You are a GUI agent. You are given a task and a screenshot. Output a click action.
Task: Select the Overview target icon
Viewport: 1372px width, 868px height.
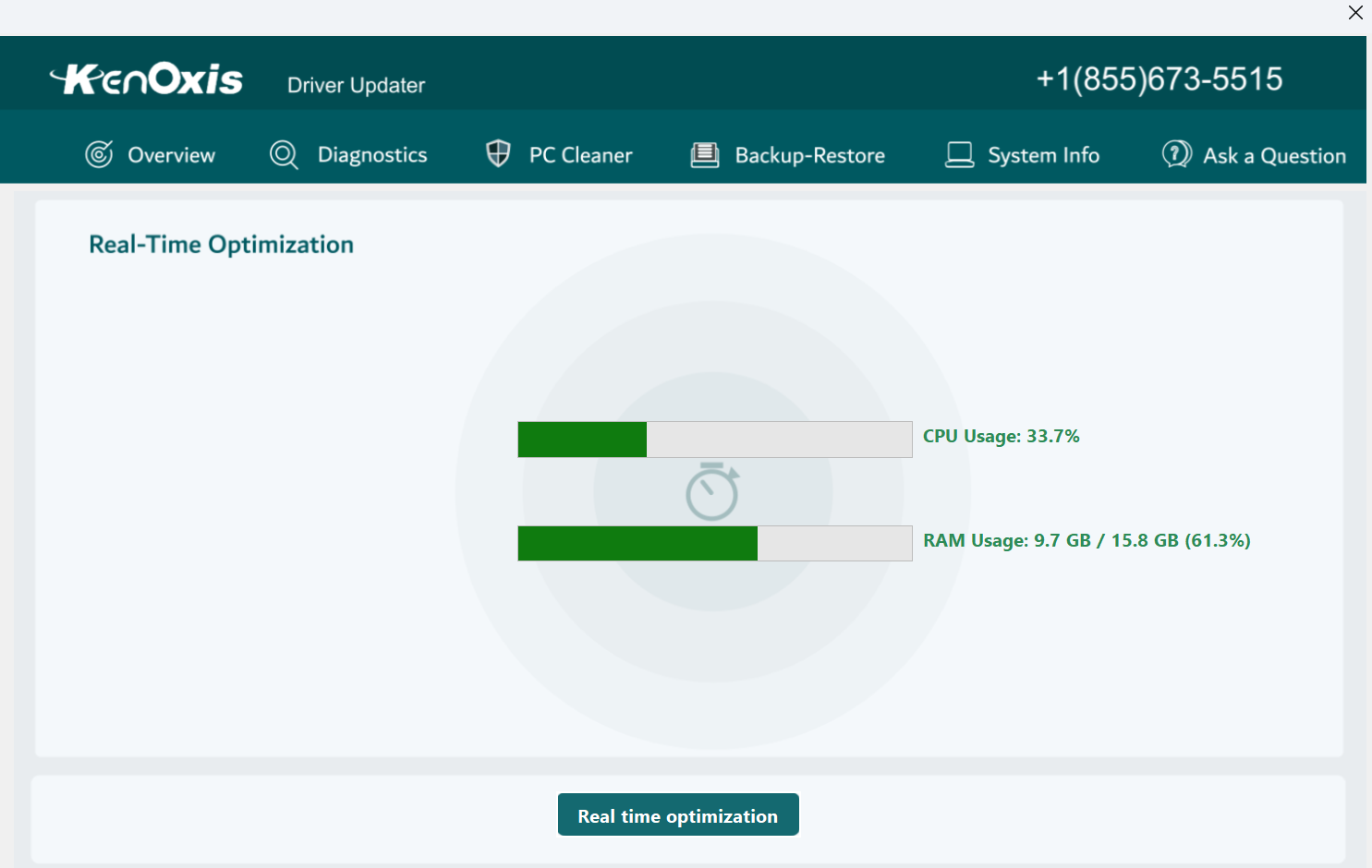coord(100,154)
